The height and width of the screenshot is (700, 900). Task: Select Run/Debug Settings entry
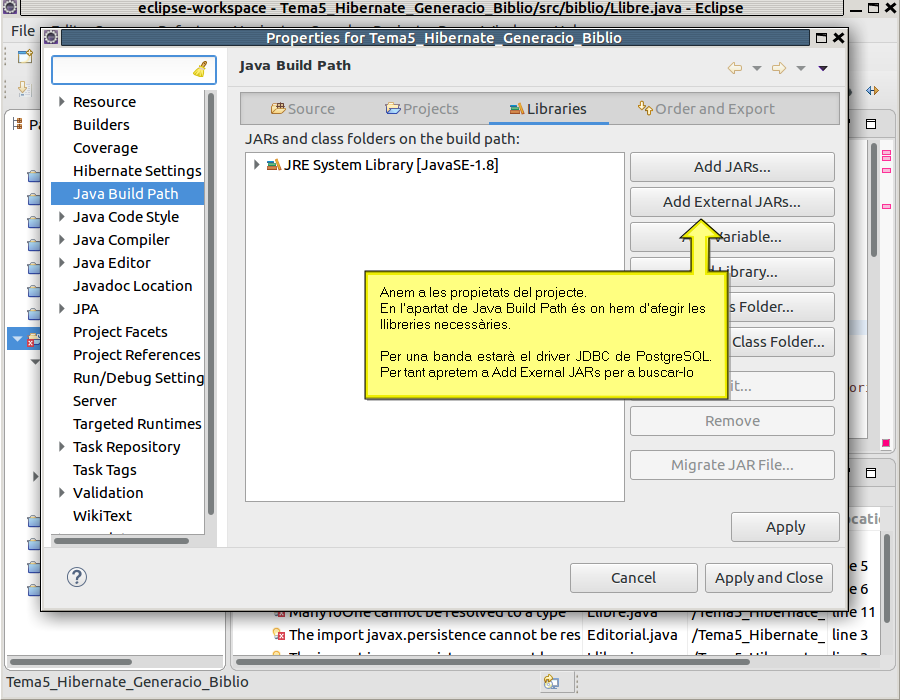138,378
